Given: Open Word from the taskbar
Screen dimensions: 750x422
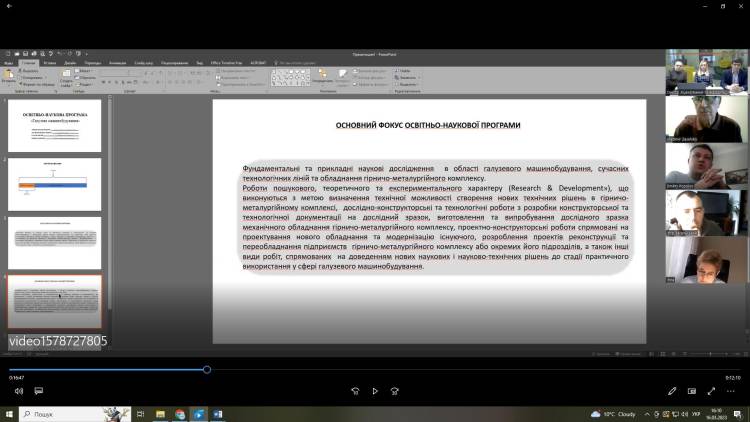Looking at the screenshot, I should 218,414.
